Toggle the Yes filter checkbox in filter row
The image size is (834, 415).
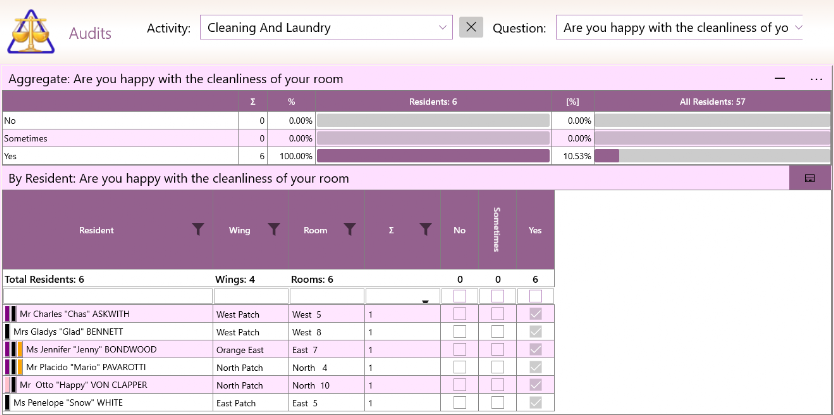click(x=536, y=296)
